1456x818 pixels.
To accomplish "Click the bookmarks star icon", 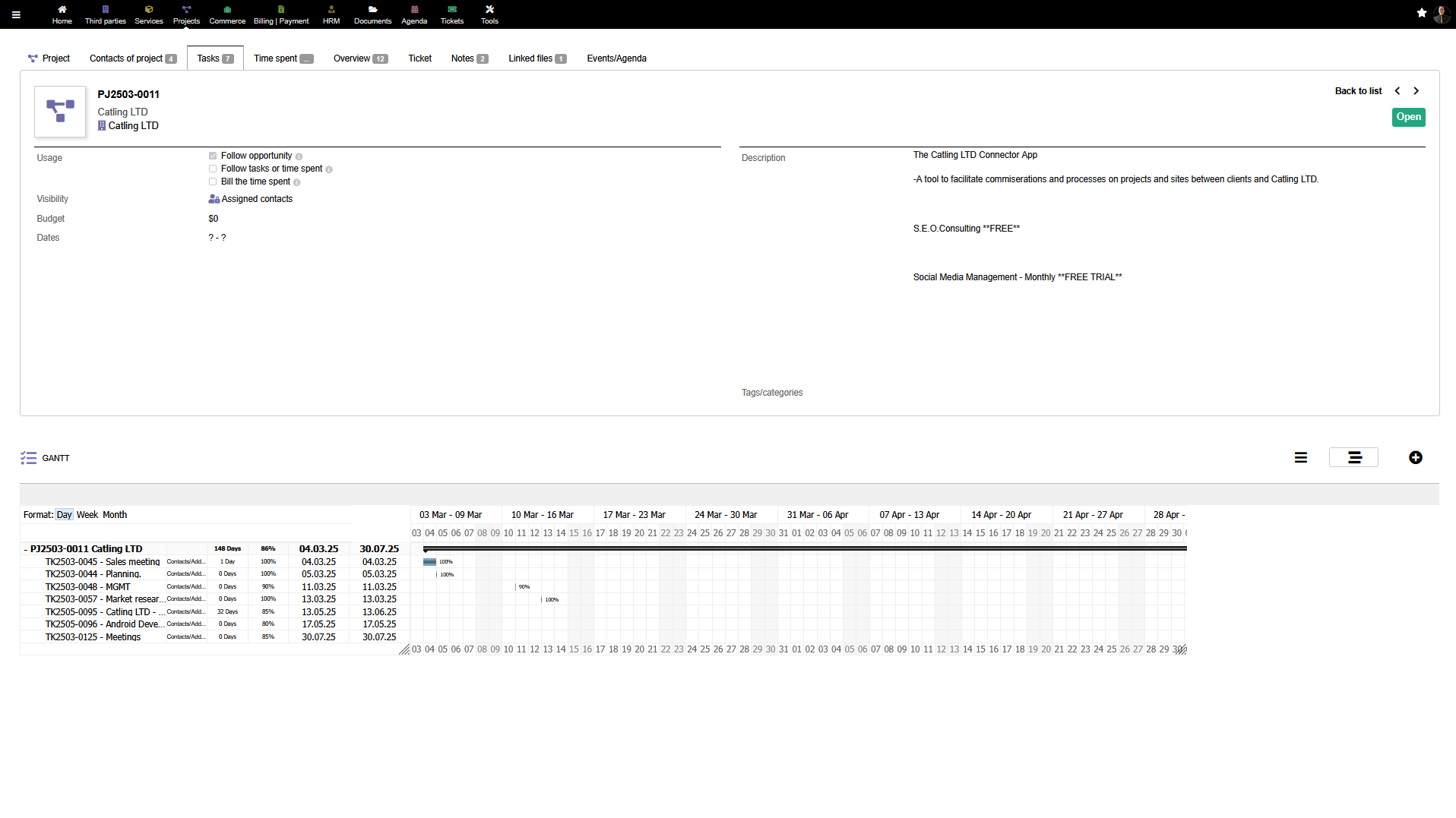I will (x=1421, y=13).
